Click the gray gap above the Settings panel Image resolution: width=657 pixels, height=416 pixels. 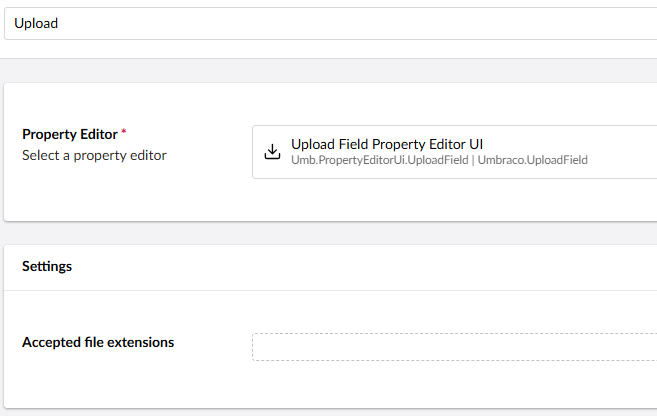pyautogui.click(x=300, y=233)
